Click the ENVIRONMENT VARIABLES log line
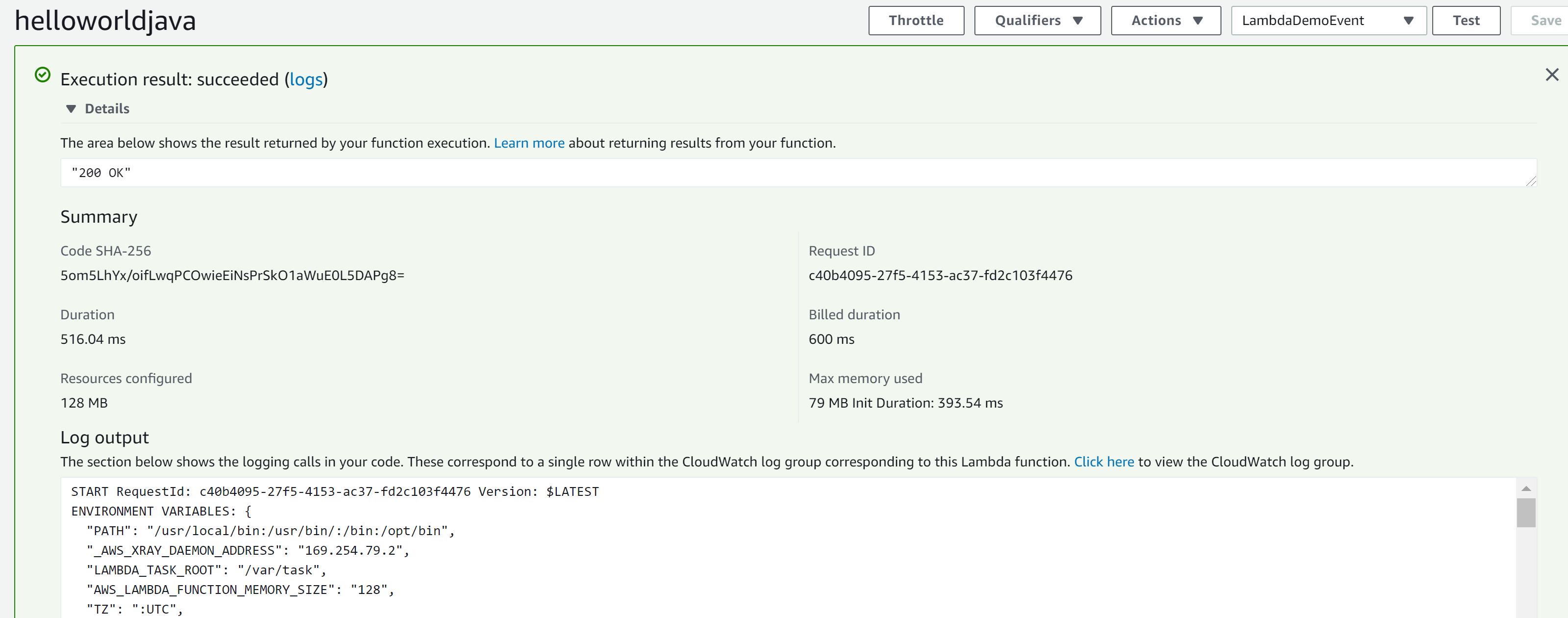The height and width of the screenshot is (618, 1568). (161, 512)
